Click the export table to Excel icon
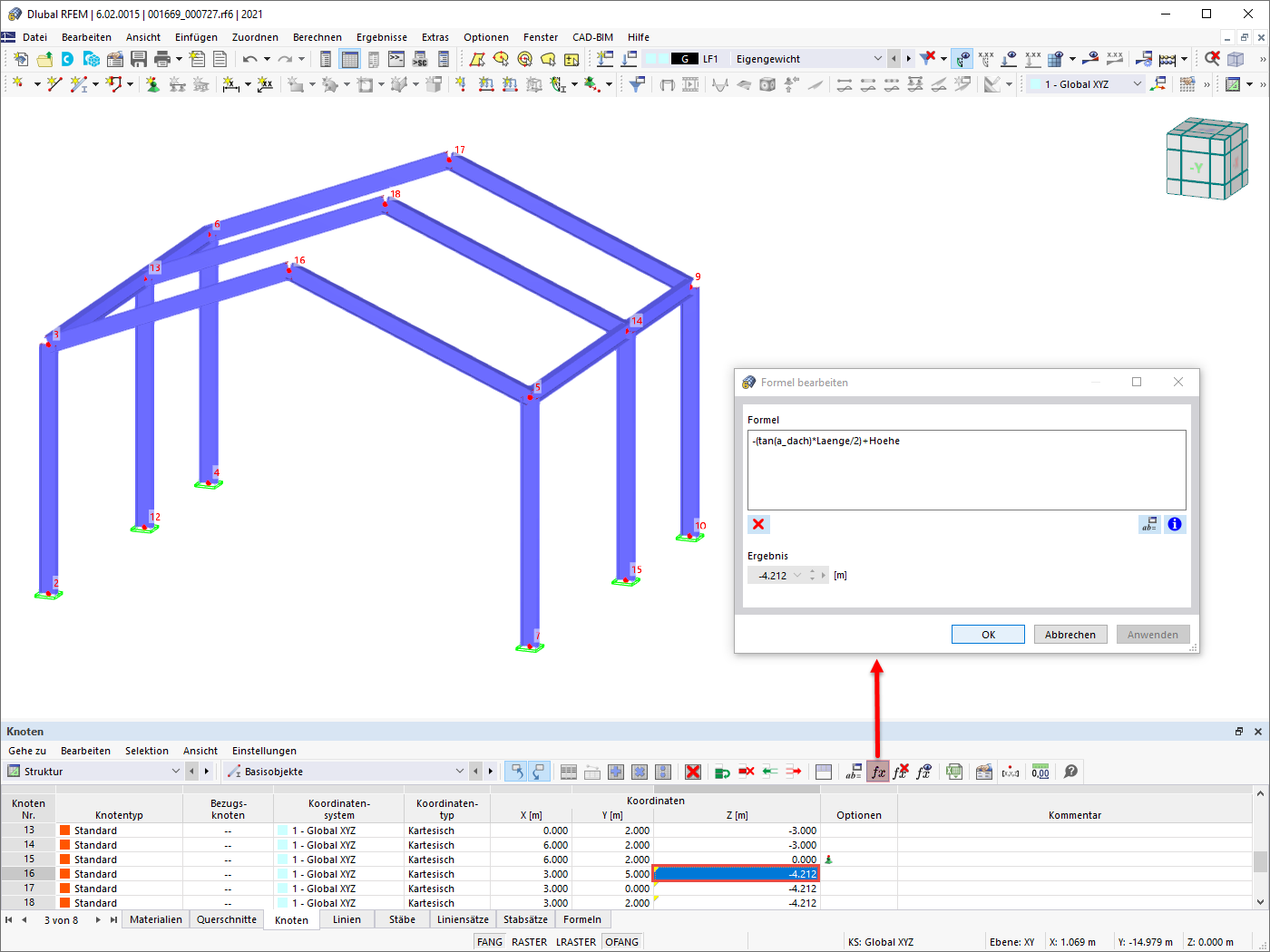 coord(953,772)
